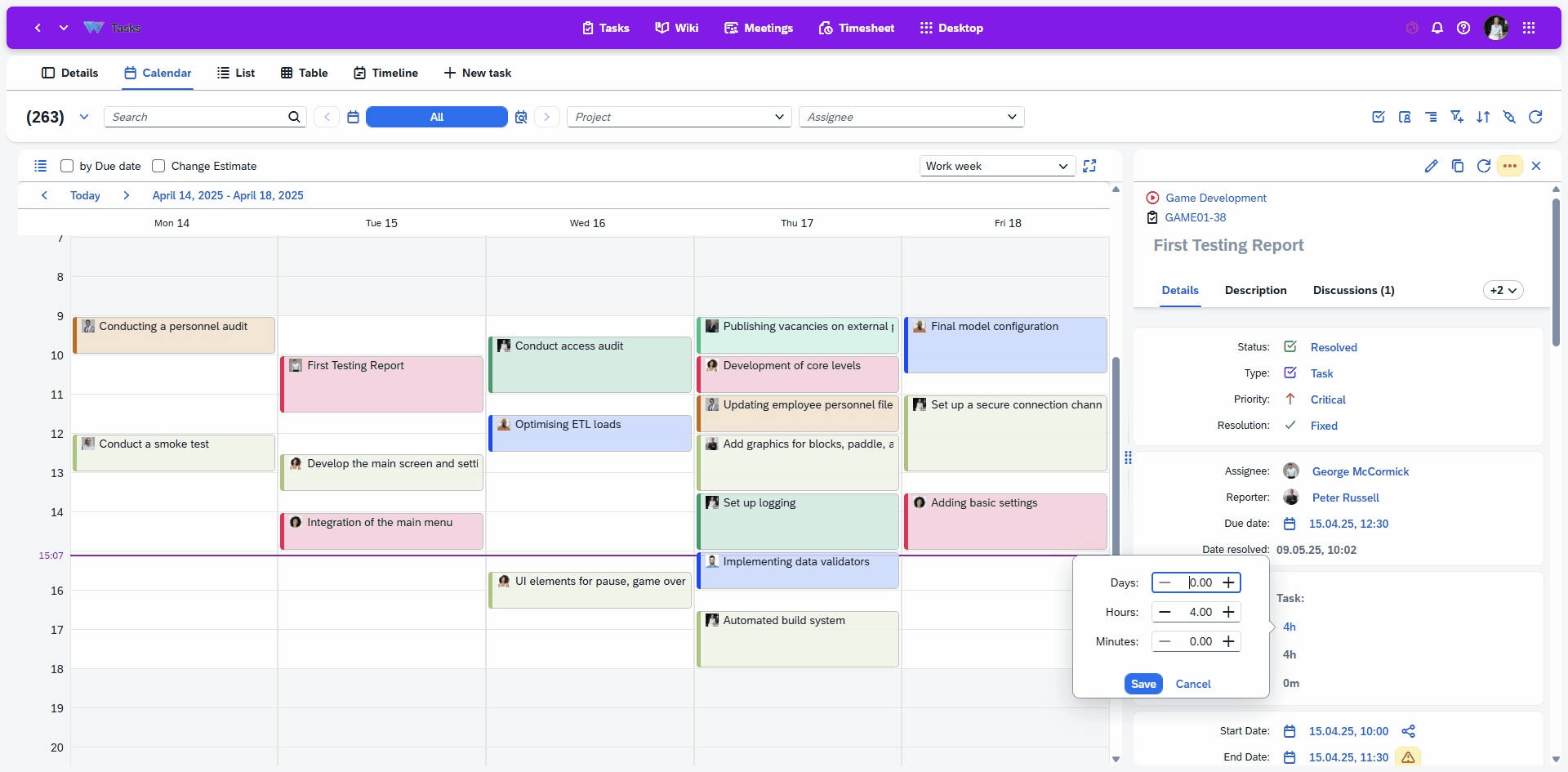Image resolution: width=1568 pixels, height=772 pixels.
Task: Click the sorting arrows icon
Action: tap(1484, 117)
